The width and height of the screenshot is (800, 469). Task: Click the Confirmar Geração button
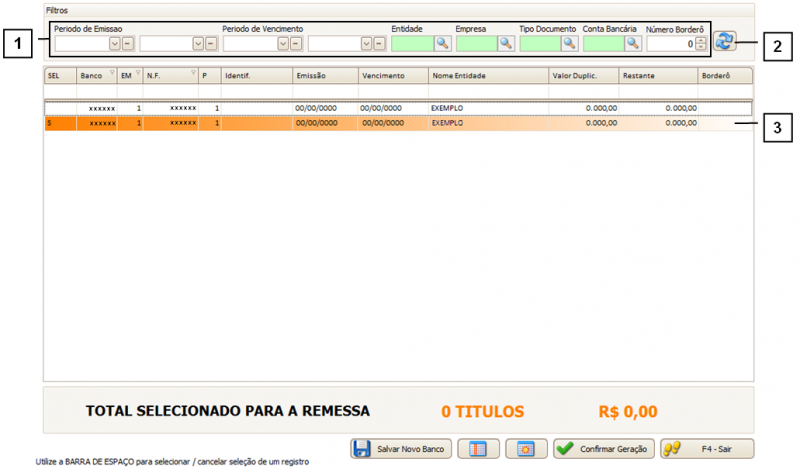click(604, 448)
